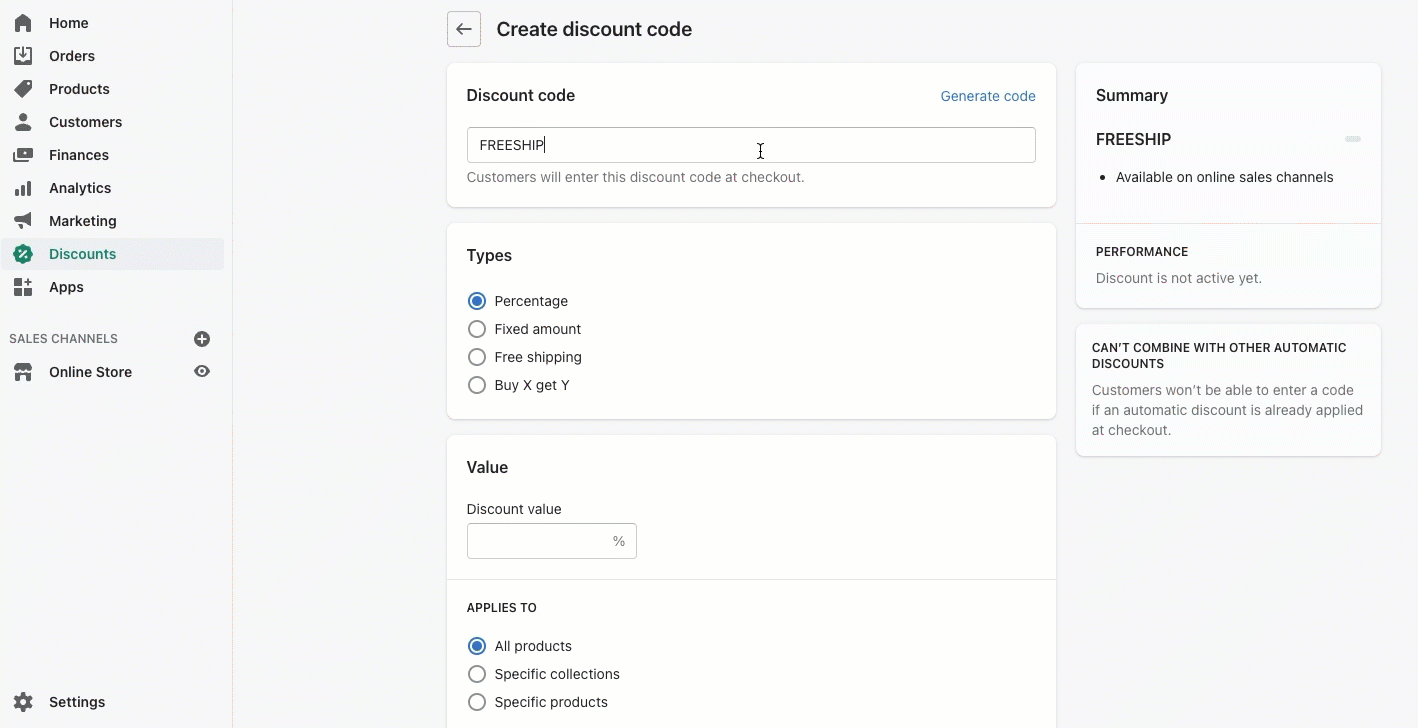Viewport: 1418px width, 728px height.
Task: Select the Buy X get Y option
Action: (x=477, y=384)
